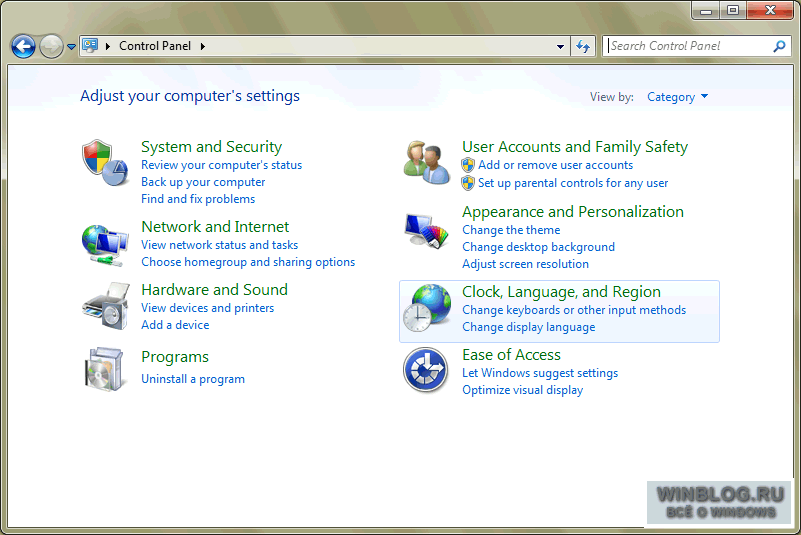Open the View by Category dropdown
The height and width of the screenshot is (535, 801).
pyautogui.click(x=677, y=97)
